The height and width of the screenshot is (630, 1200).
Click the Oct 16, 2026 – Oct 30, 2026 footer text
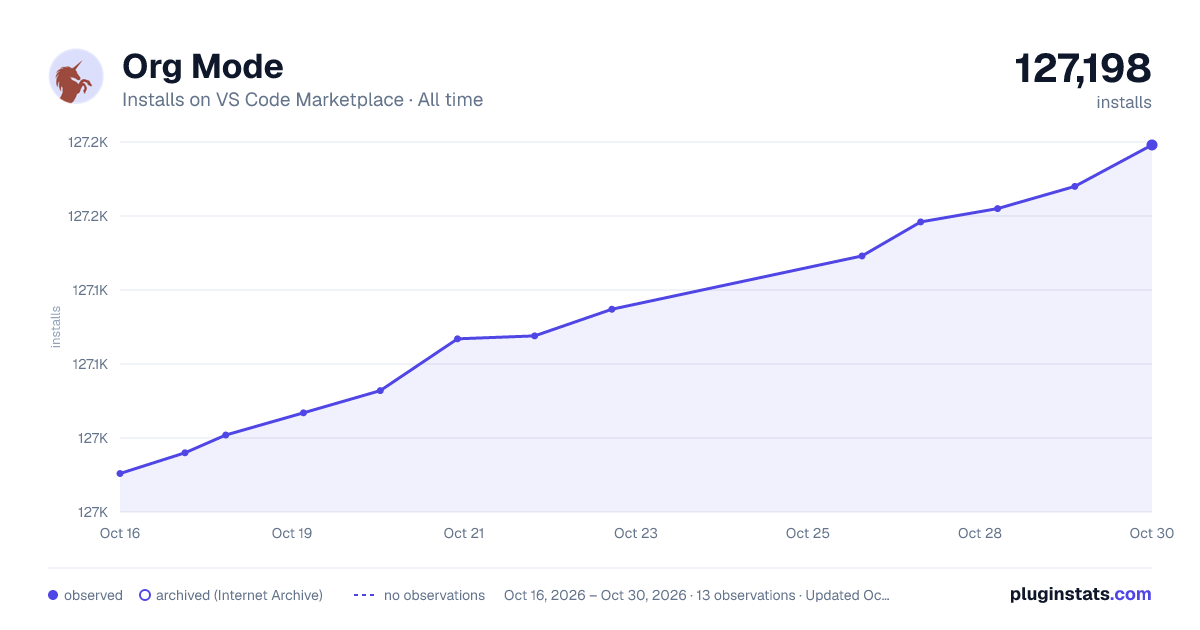595,595
